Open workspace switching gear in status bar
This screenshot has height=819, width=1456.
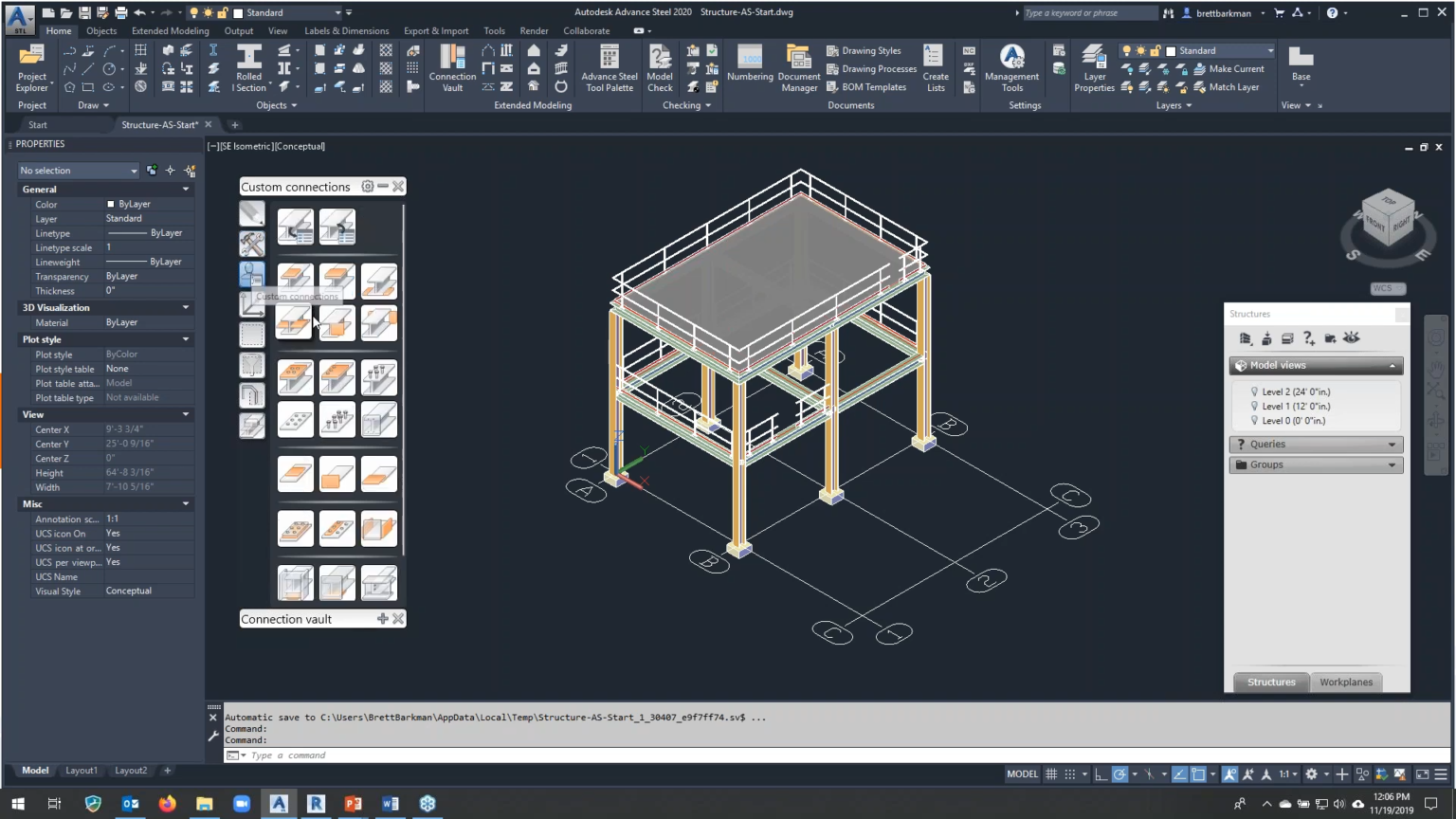pyautogui.click(x=1312, y=774)
